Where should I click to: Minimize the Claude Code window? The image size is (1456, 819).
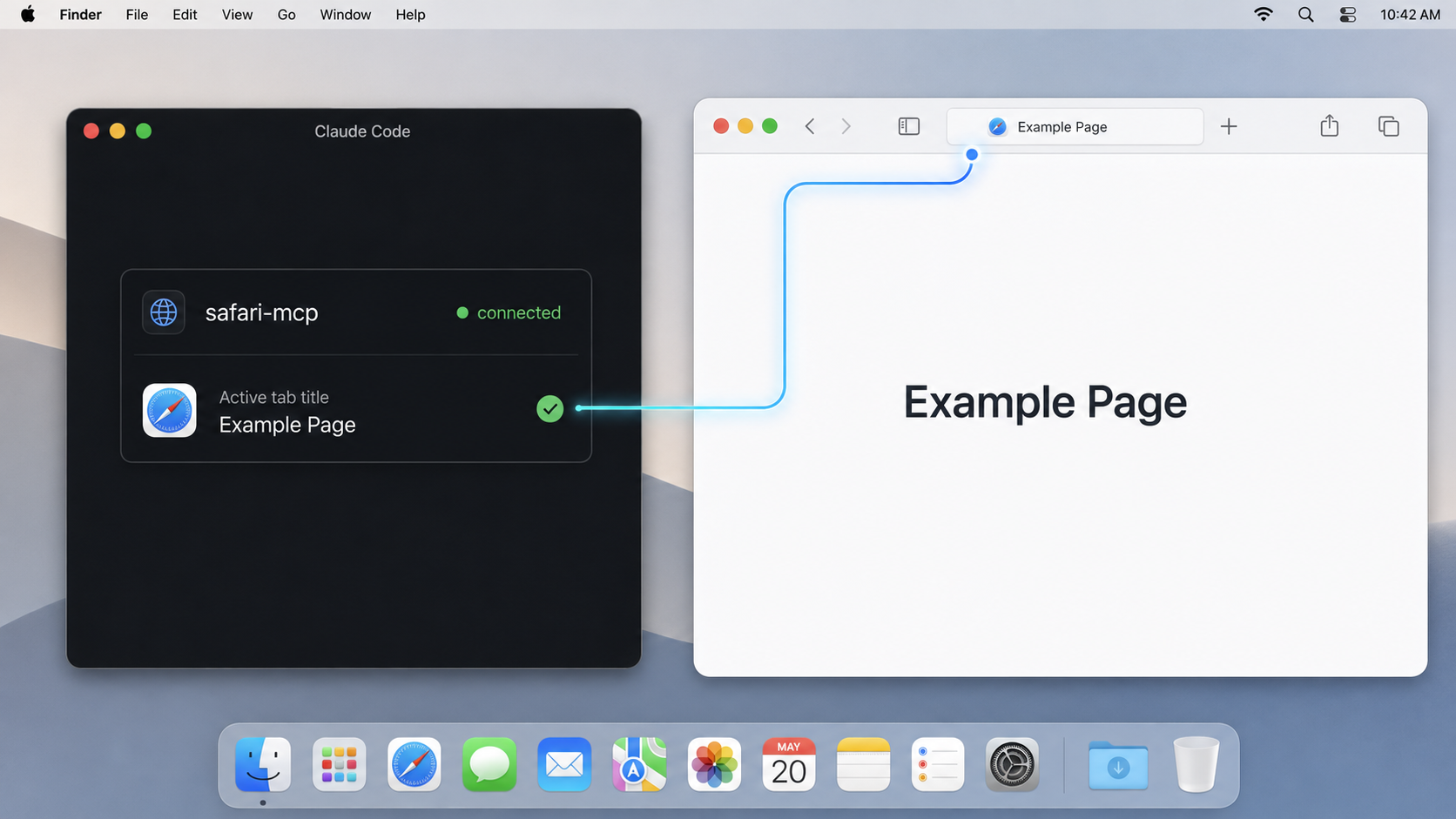pos(118,131)
